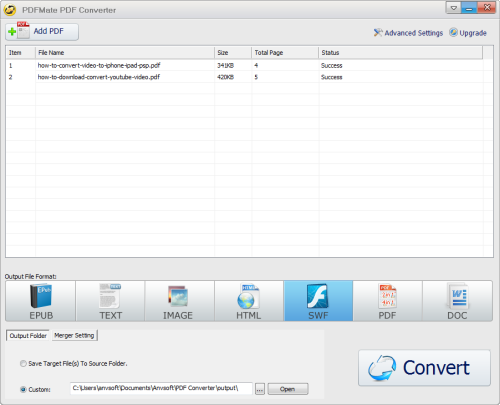The height and width of the screenshot is (405, 500).
Task: Sort by the Total Page column header
Action: pyautogui.click(x=285, y=53)
